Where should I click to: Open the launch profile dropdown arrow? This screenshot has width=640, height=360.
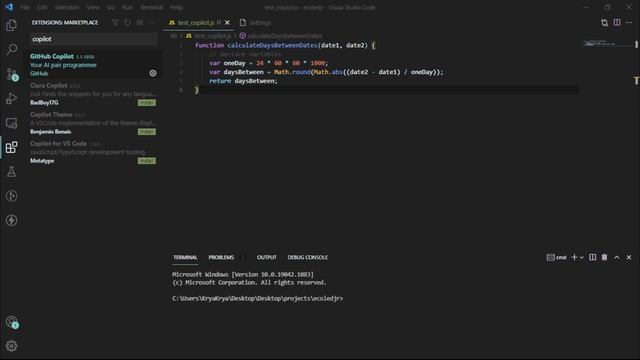pos(582,257)
